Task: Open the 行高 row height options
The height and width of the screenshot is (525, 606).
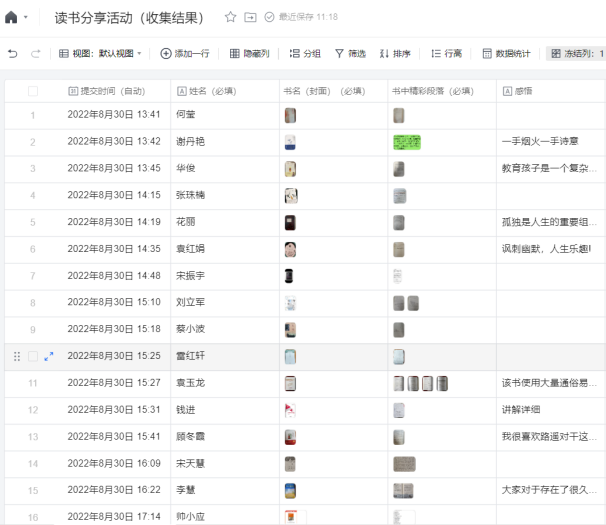Action: (x=445, y=53)
